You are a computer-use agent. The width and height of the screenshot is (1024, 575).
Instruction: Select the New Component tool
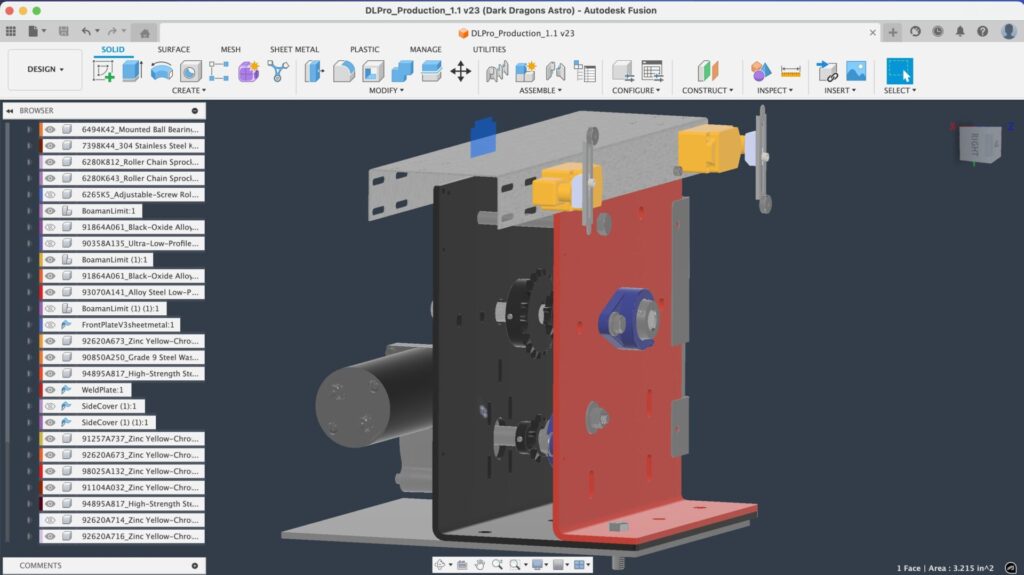[x=526, y=71]
